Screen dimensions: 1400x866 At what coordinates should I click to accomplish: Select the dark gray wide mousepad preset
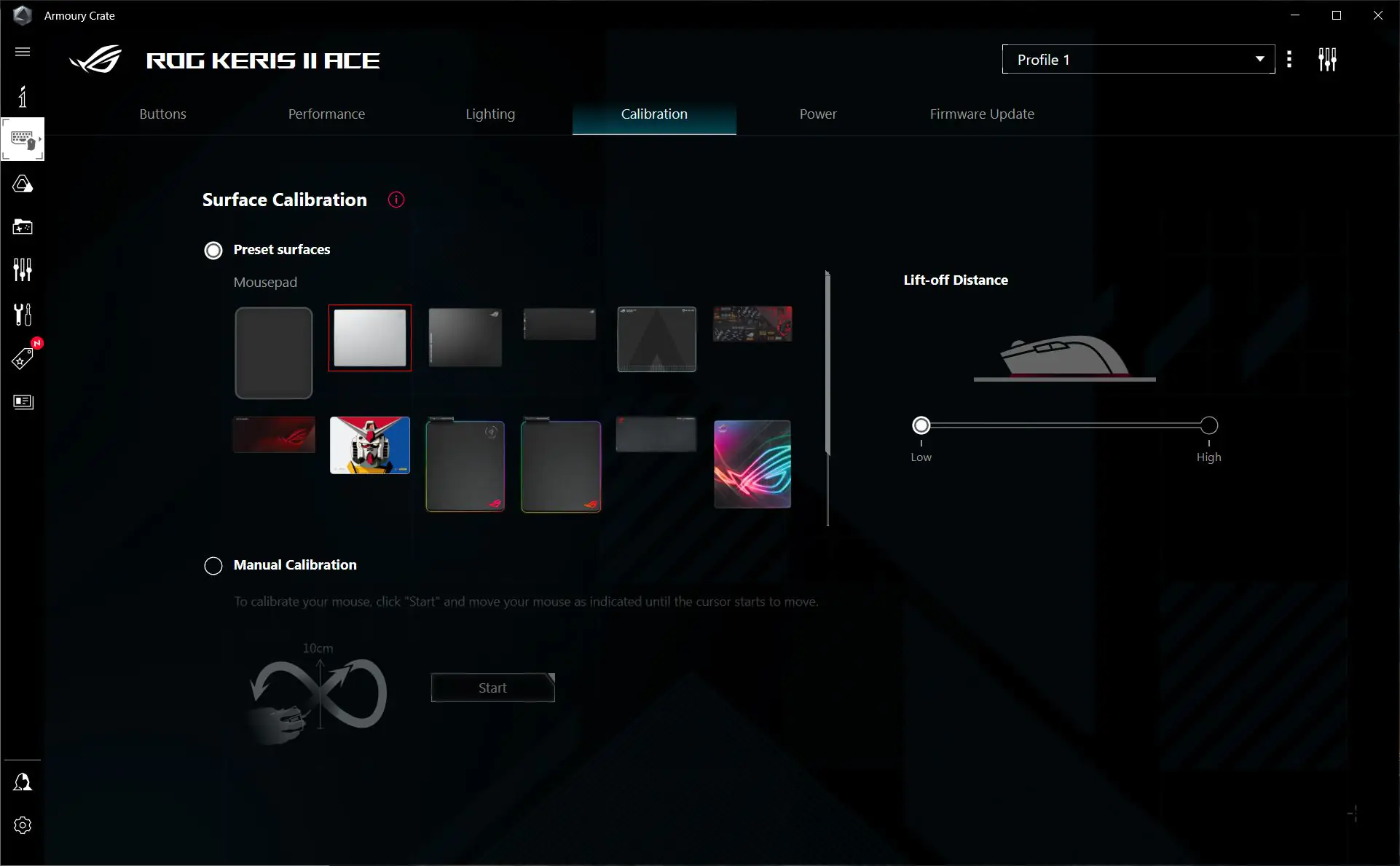pos(656,434)
